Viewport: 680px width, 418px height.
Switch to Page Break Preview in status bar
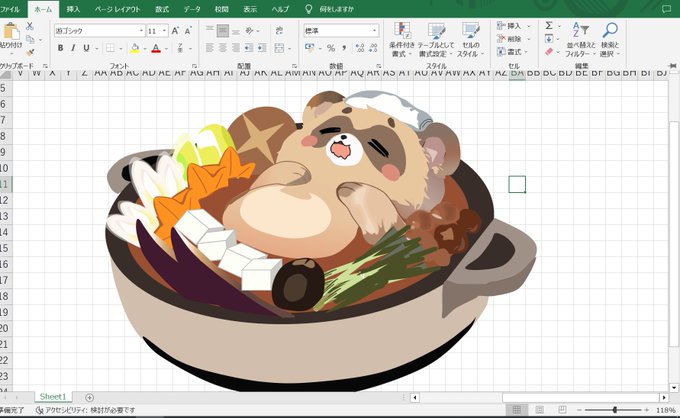click(562, 410)
